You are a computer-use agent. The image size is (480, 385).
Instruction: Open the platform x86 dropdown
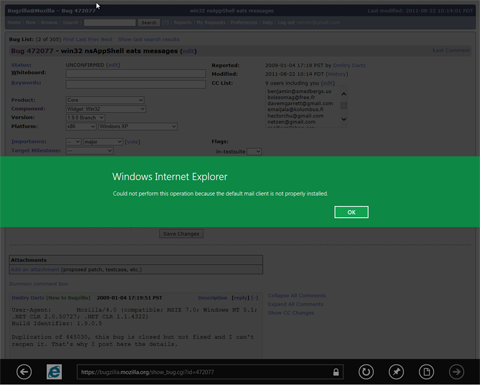point(81,126)
